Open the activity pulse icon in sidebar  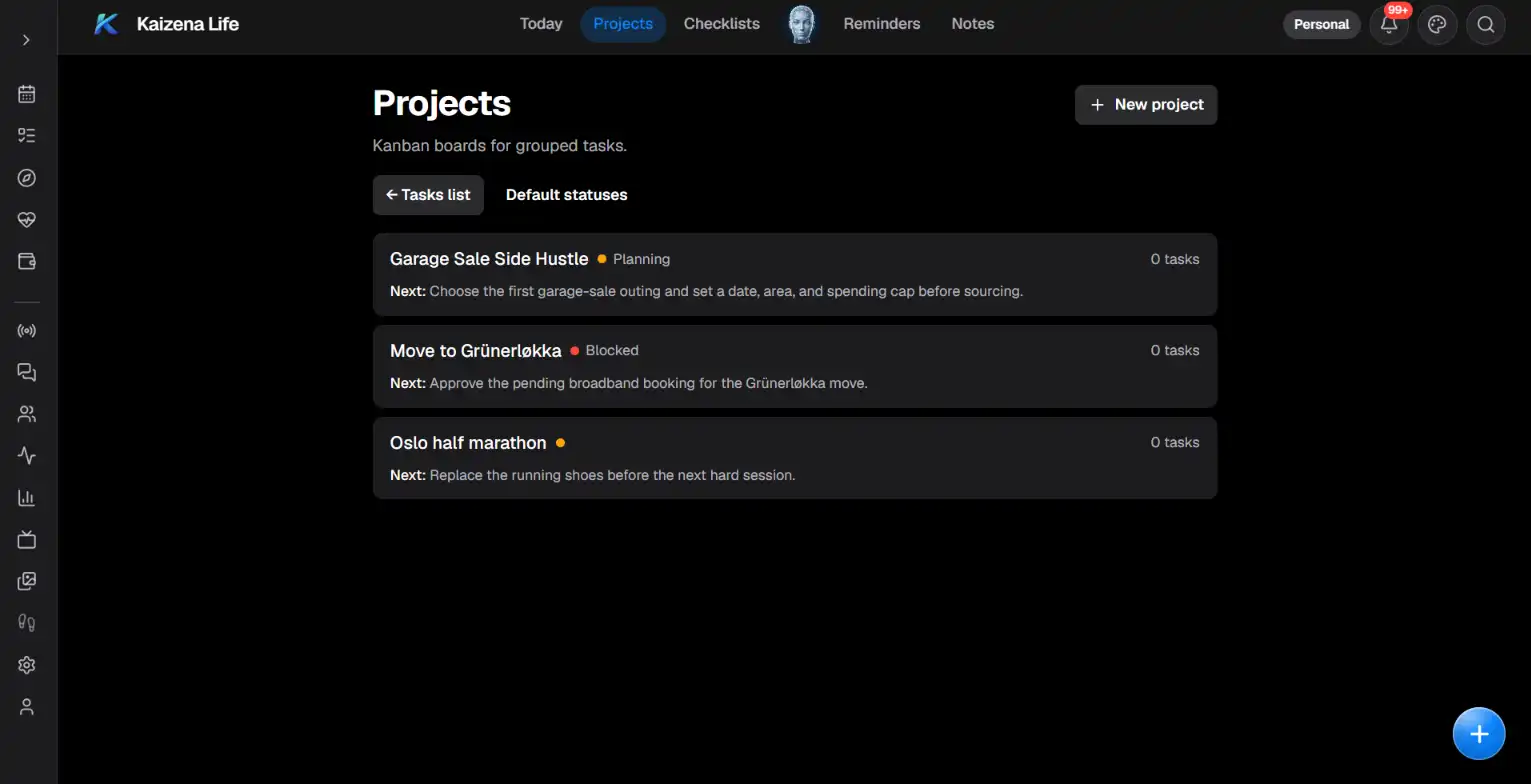tap(27, 456)
